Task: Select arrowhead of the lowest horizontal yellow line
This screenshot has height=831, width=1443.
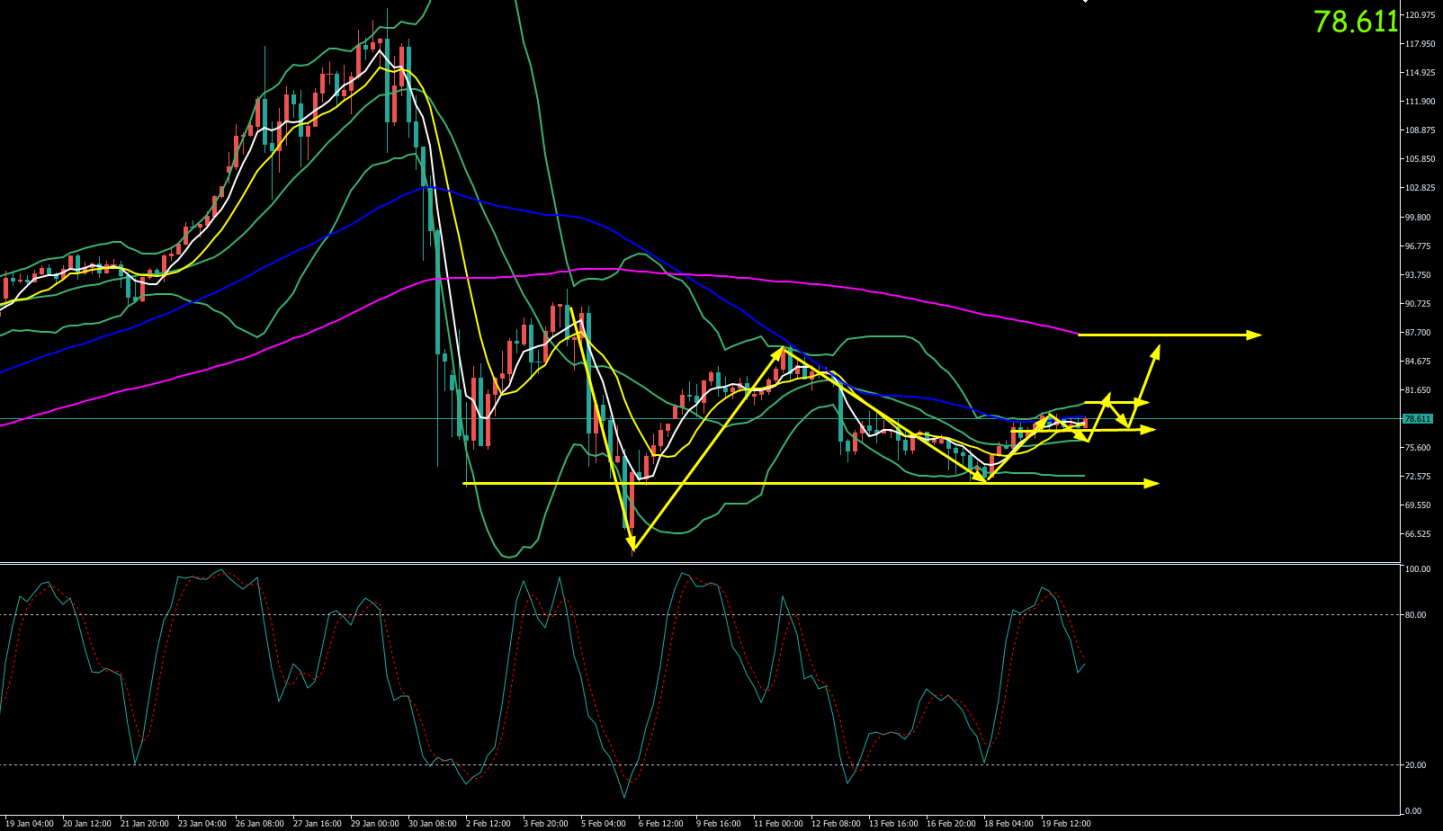Action: tap(1154, 484)
